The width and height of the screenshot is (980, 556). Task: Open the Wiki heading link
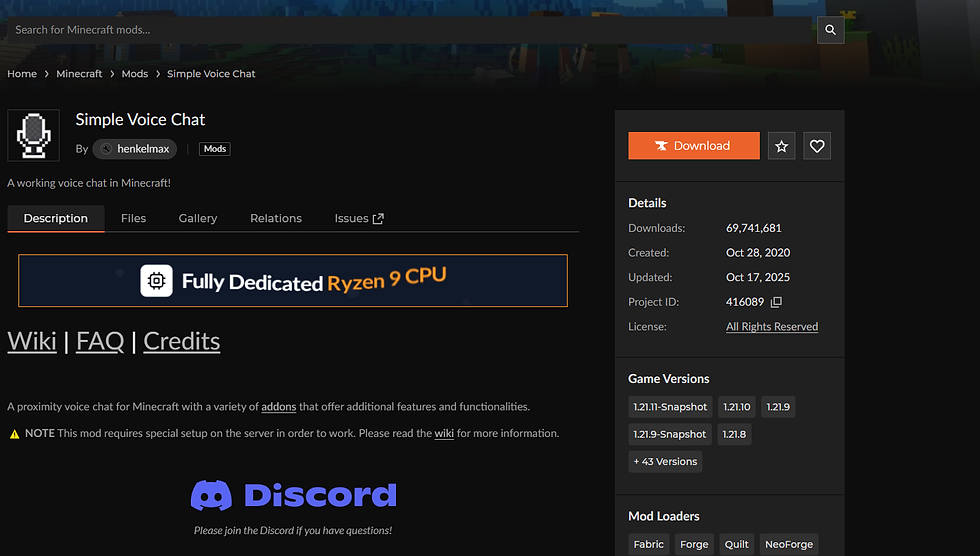point(32,341)
